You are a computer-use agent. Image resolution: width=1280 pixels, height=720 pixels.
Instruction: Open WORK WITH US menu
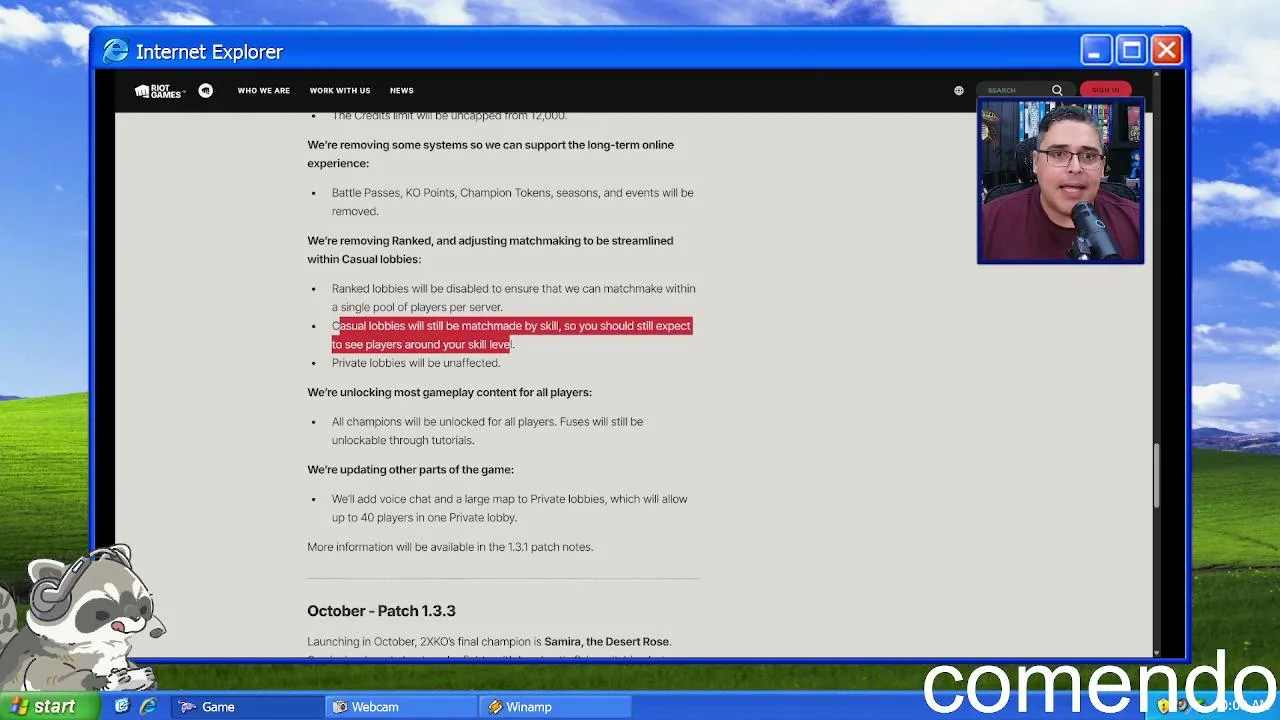340,91
